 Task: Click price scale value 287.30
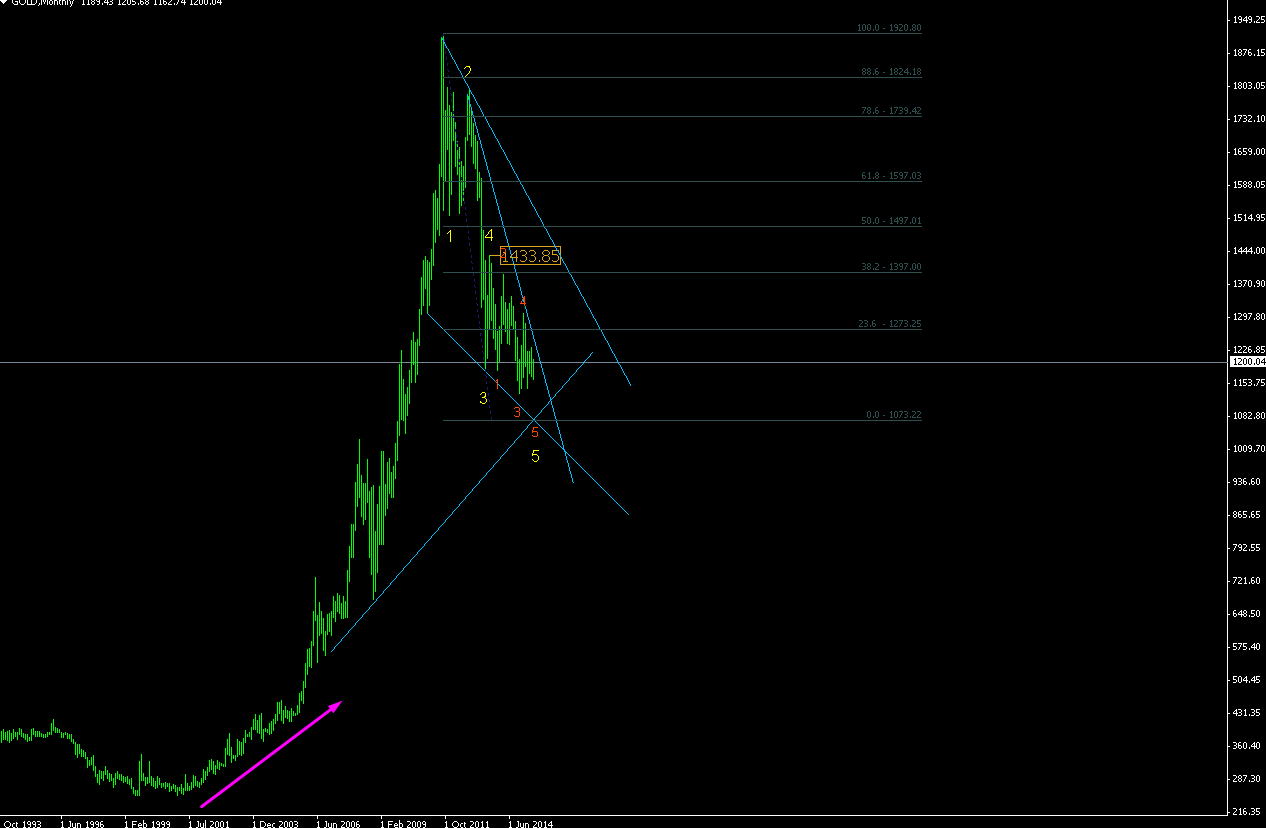1248,779
